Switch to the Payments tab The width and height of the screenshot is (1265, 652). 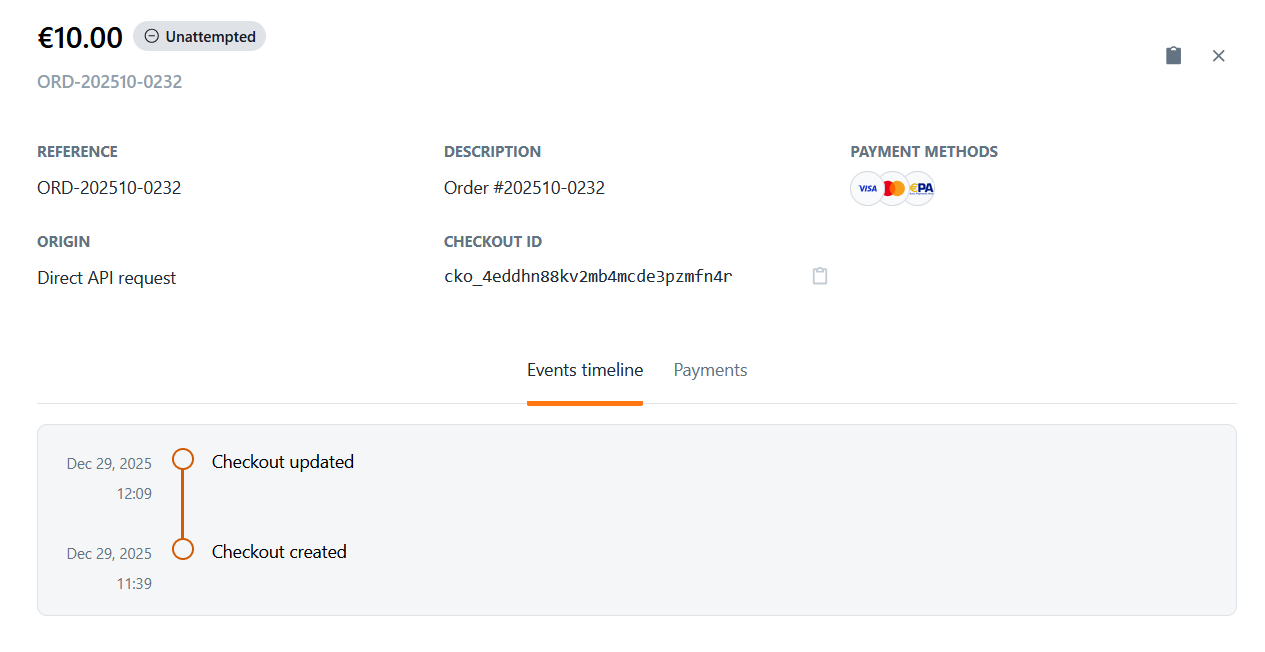pyautogui.click(x=710, y=369)
